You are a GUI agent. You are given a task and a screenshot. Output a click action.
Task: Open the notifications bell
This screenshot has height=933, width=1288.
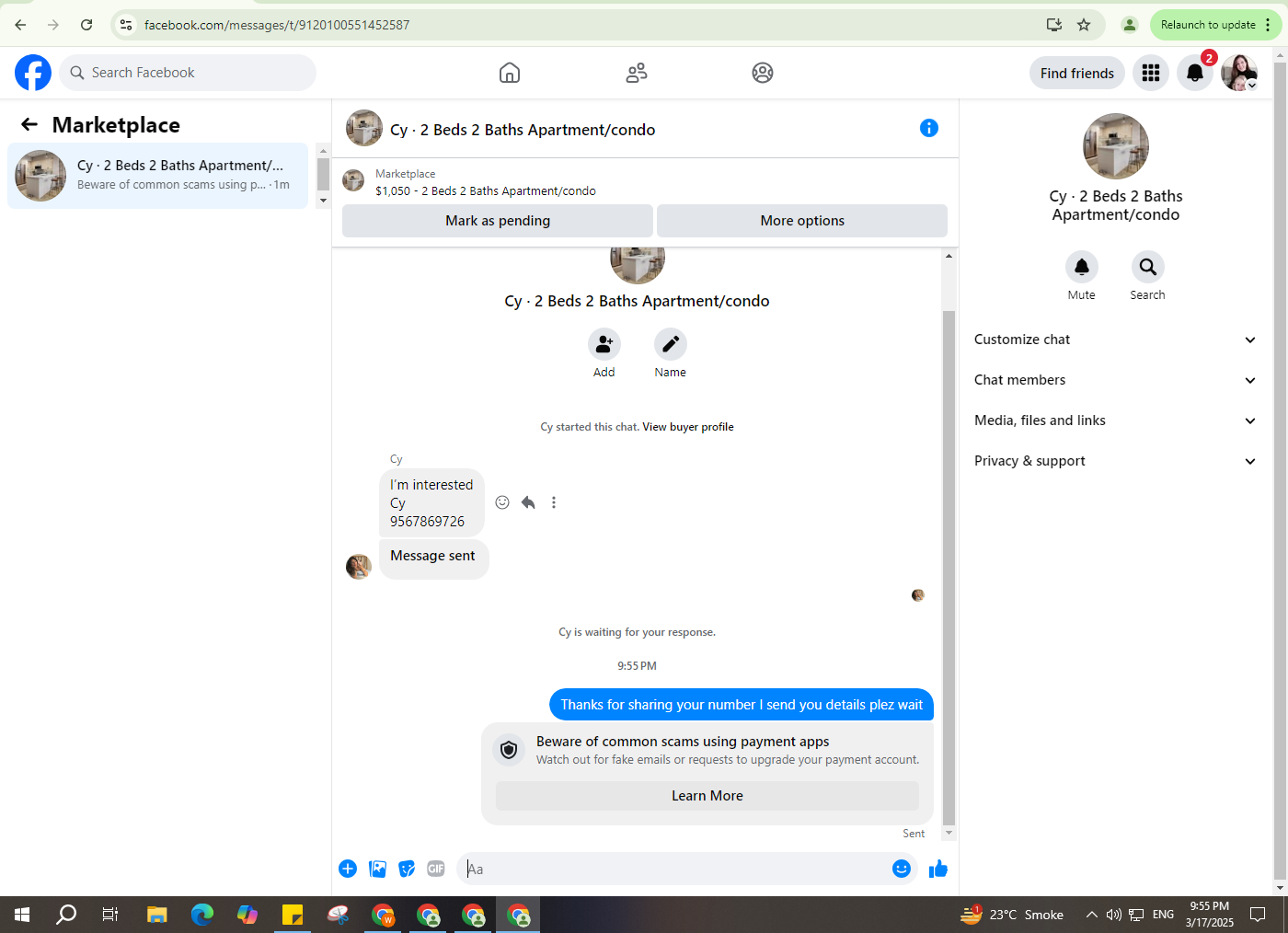tap(1195, 73)
